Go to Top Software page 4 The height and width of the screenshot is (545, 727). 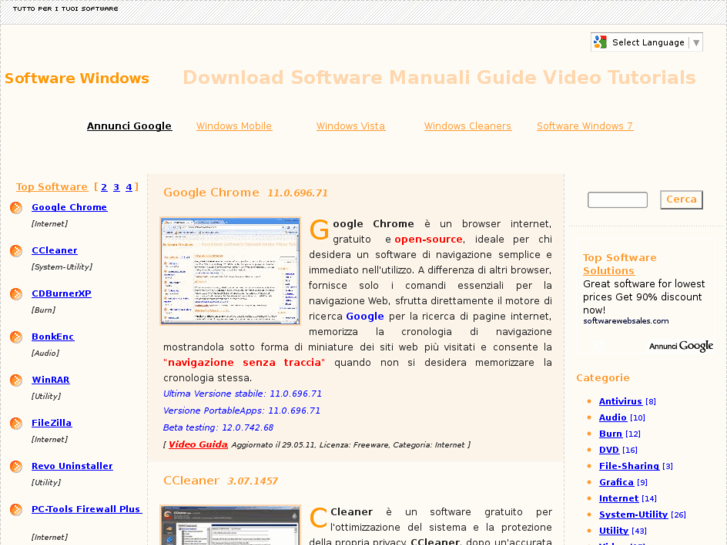[x=129, y=187]
